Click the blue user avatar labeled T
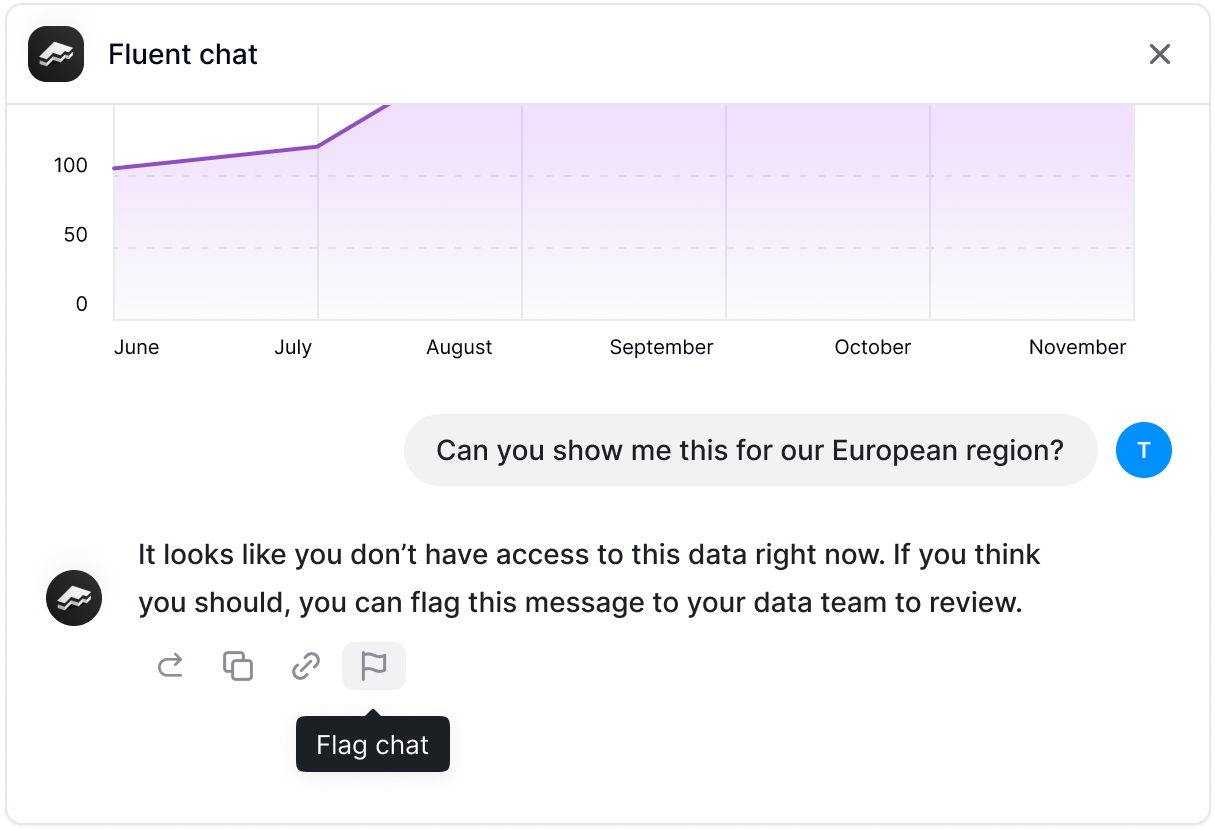1215x831 pixels. [1143, 450]
